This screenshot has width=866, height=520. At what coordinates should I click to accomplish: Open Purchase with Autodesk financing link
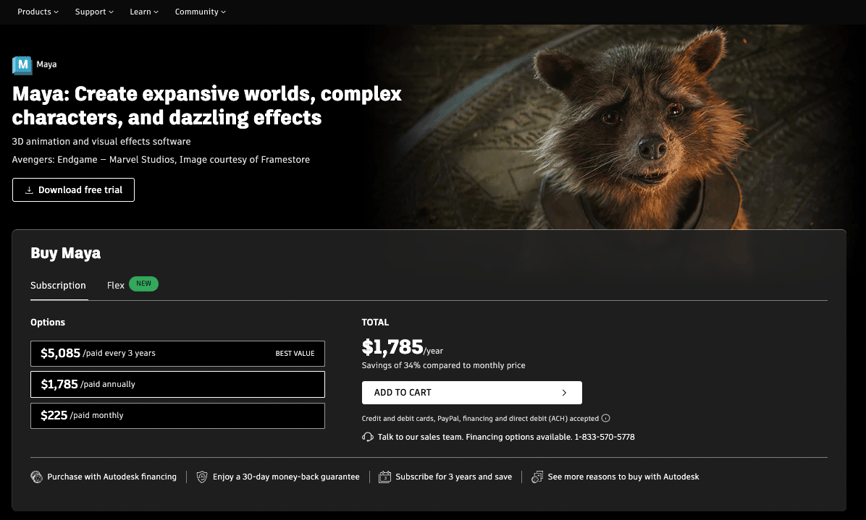[112, 477]
